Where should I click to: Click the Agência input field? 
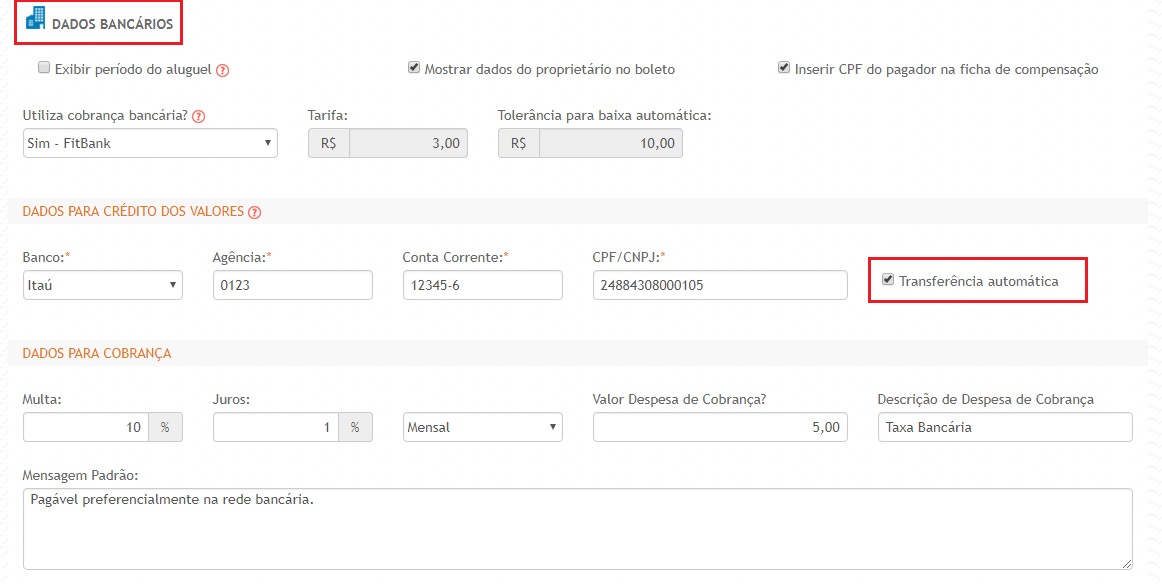pyautogui.click(x=292, y=286)
